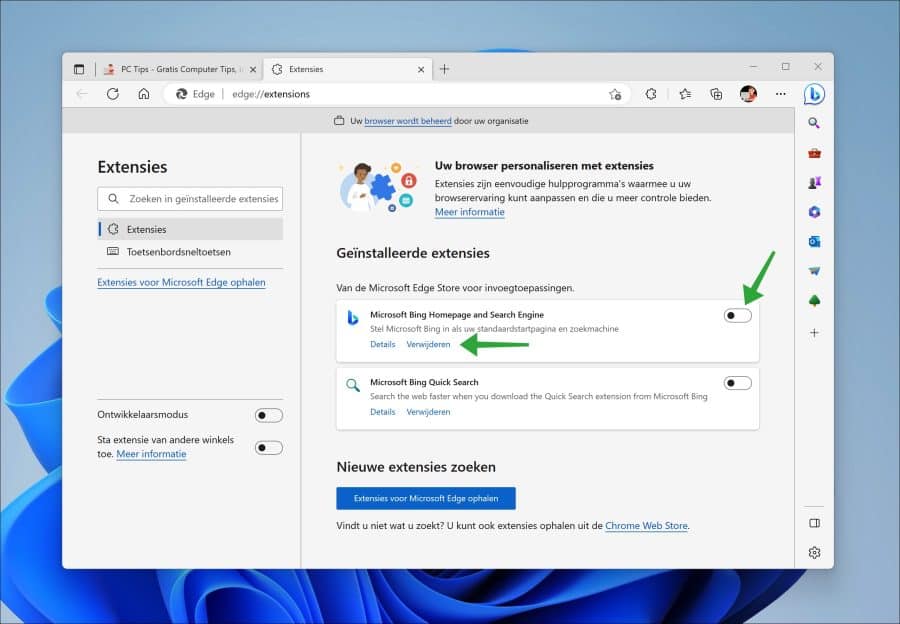900x624 pixels.
Task: Click the Bing Quick Search magnifier icon
Action: 353,385
